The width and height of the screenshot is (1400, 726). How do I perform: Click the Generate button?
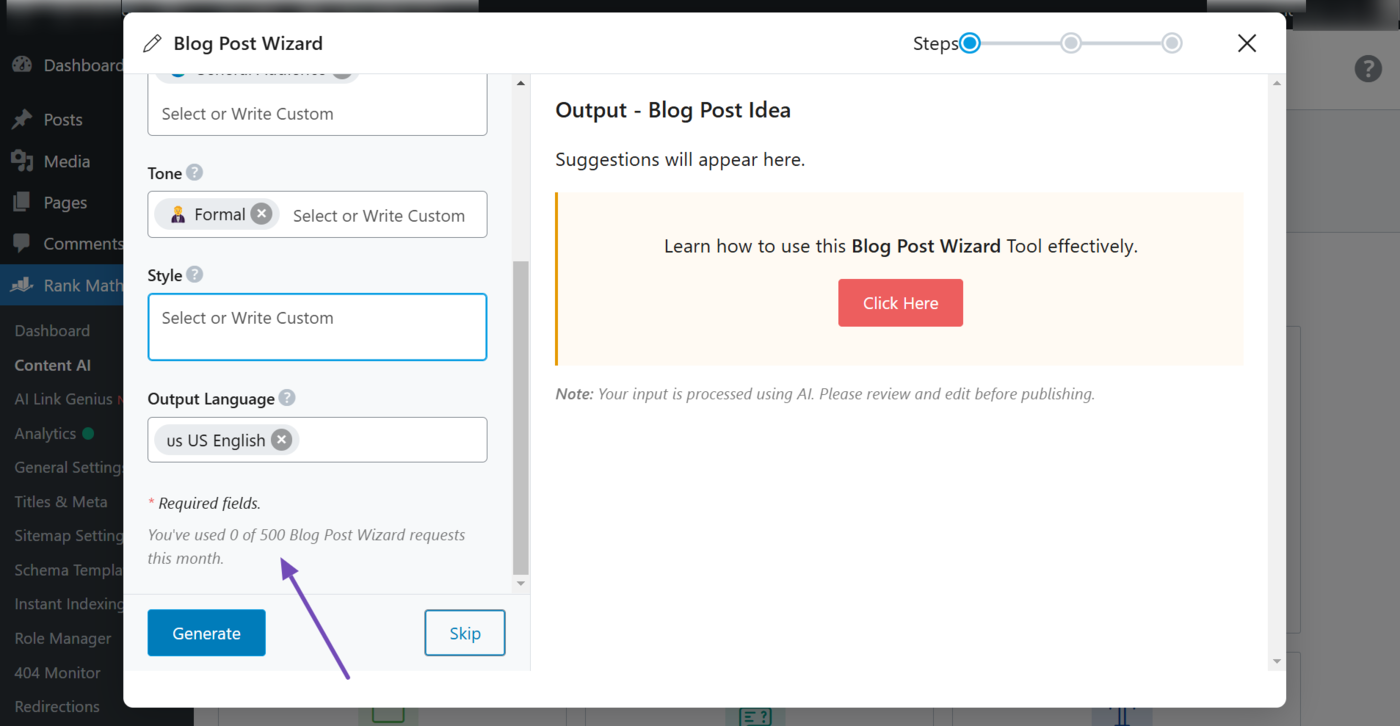pos(206,633)
